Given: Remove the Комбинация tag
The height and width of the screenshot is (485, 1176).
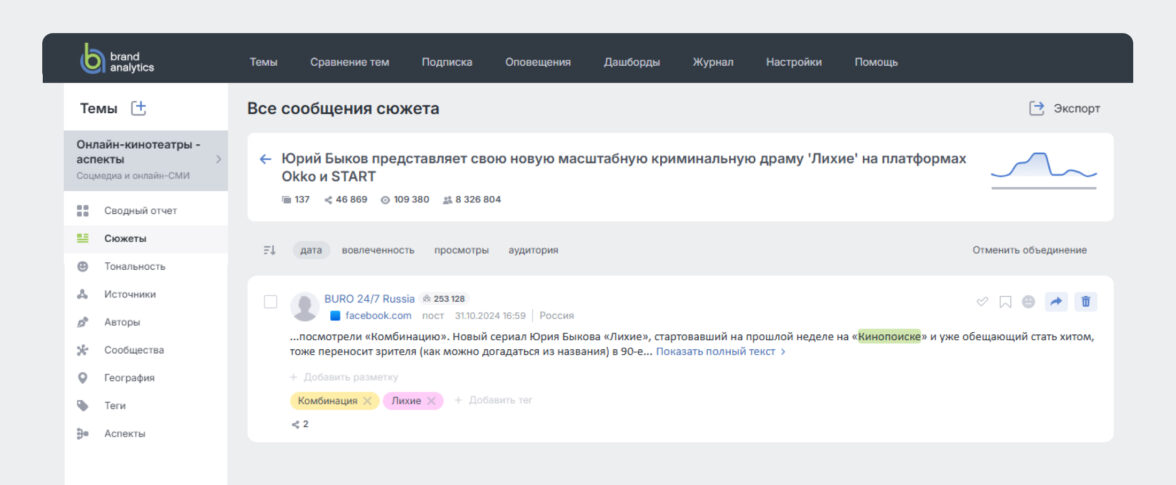Looking at the screenshot, I should click(367, 401).
